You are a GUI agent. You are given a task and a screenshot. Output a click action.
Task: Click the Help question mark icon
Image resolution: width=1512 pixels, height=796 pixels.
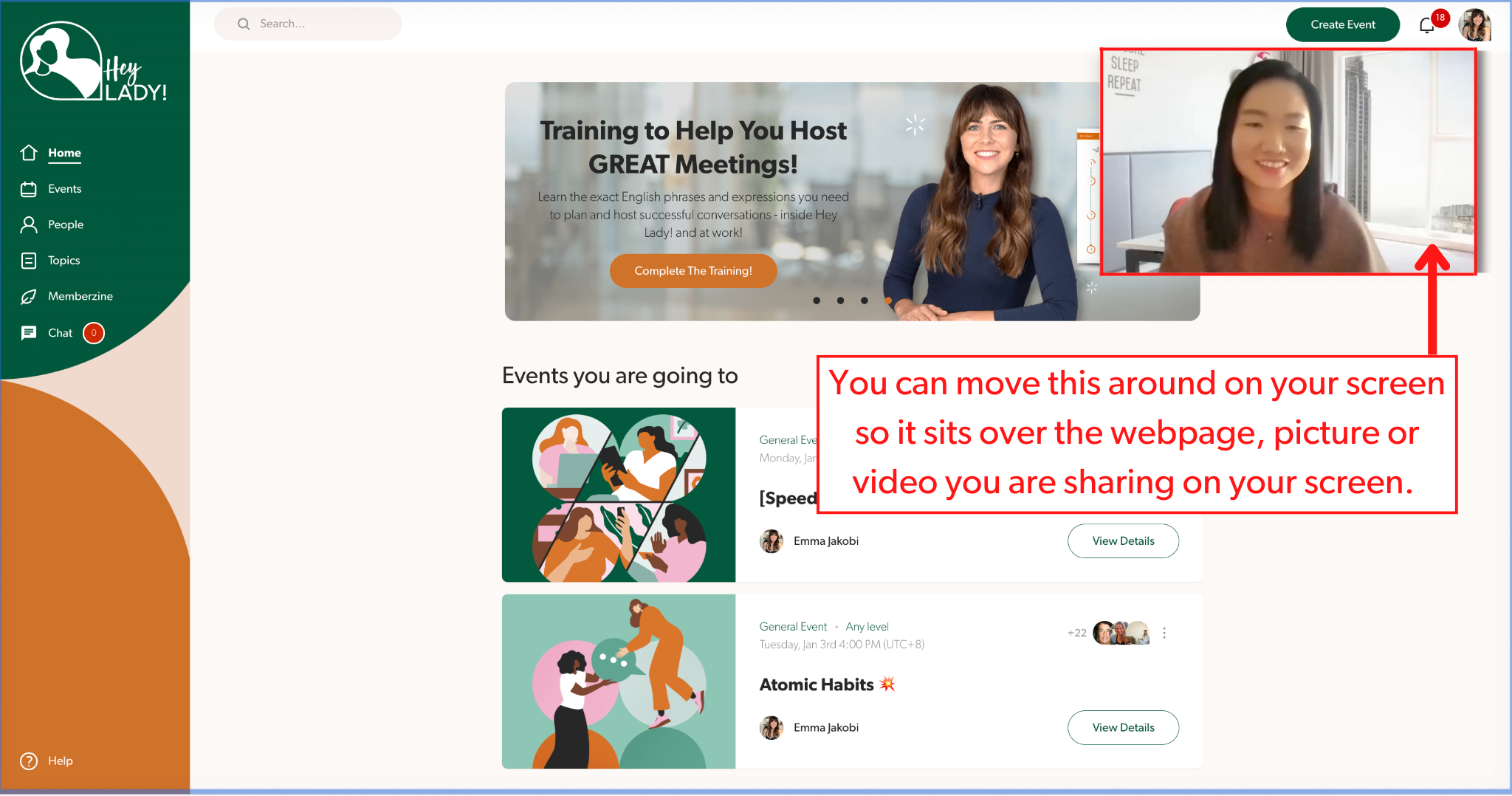click(29, 761)
